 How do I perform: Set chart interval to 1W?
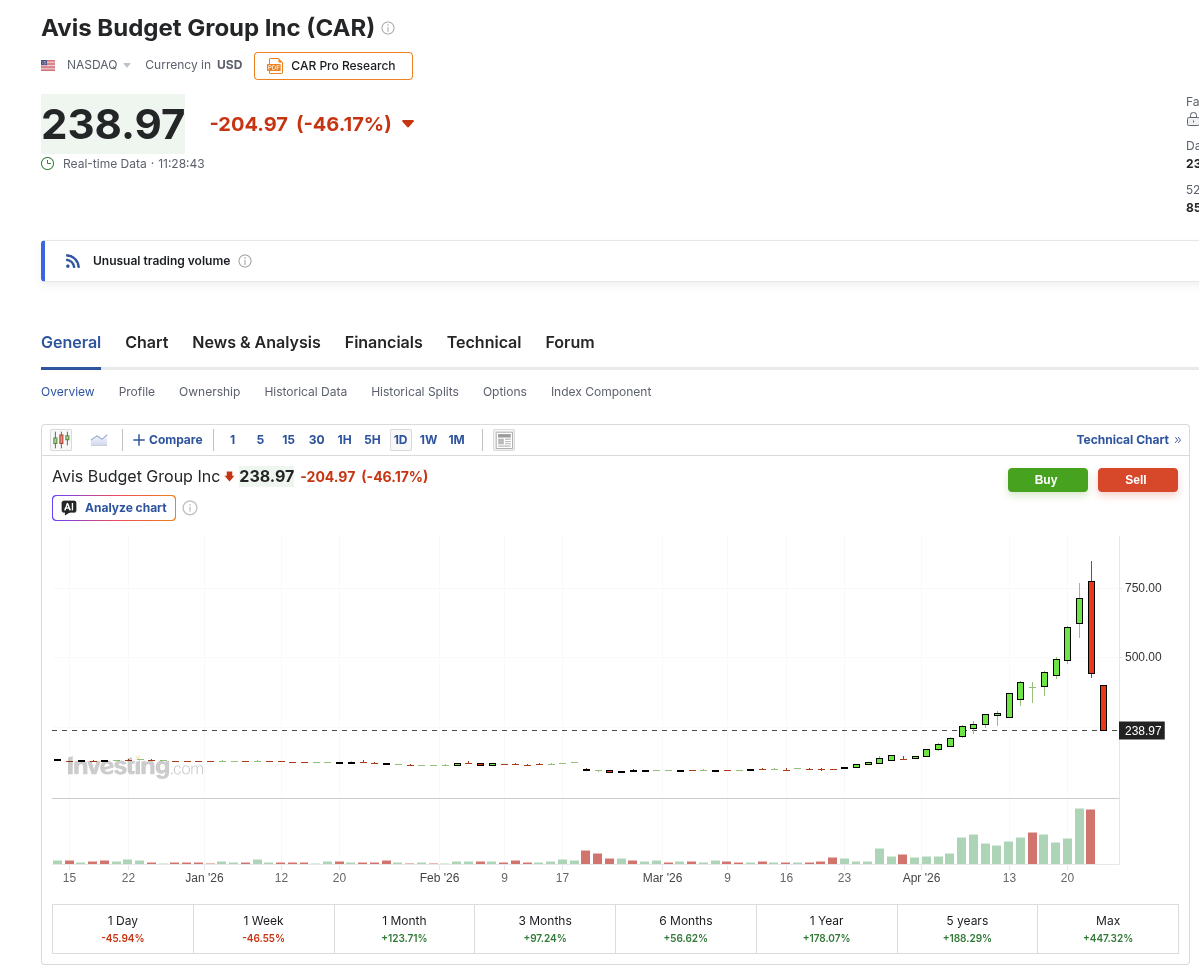[428, 440]
